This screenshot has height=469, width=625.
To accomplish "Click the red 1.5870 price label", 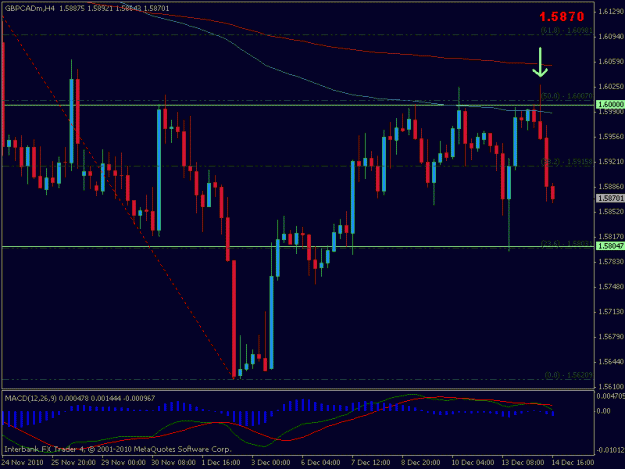I will (x=562, y=16).
